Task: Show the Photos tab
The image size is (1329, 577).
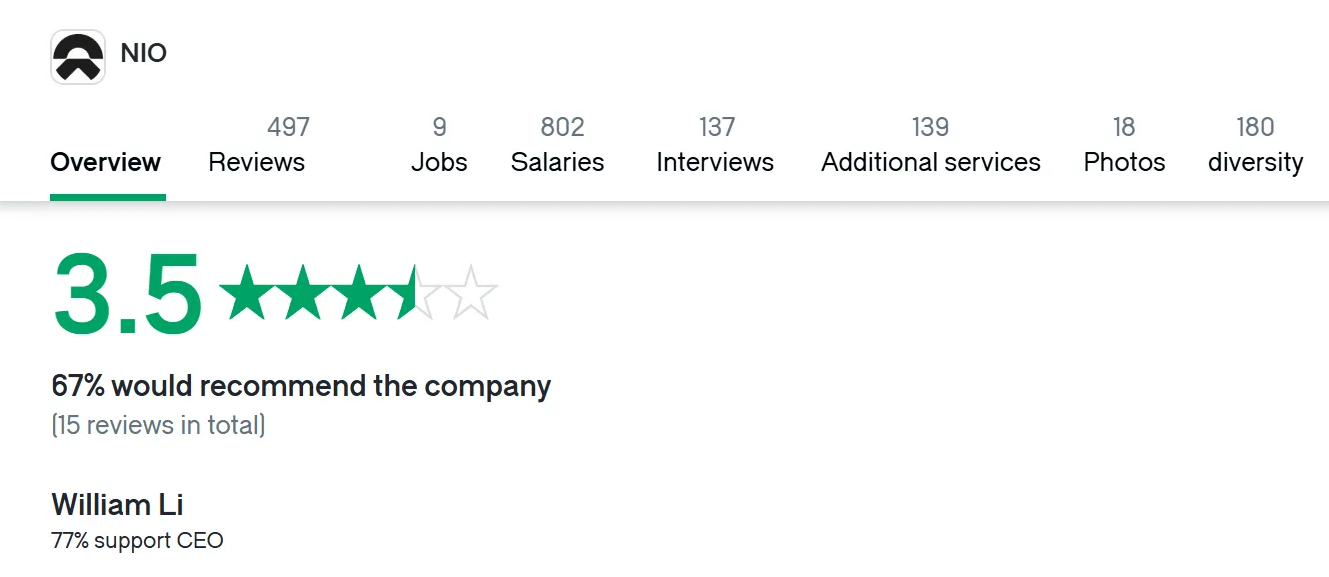Action: coord(1124,145)
